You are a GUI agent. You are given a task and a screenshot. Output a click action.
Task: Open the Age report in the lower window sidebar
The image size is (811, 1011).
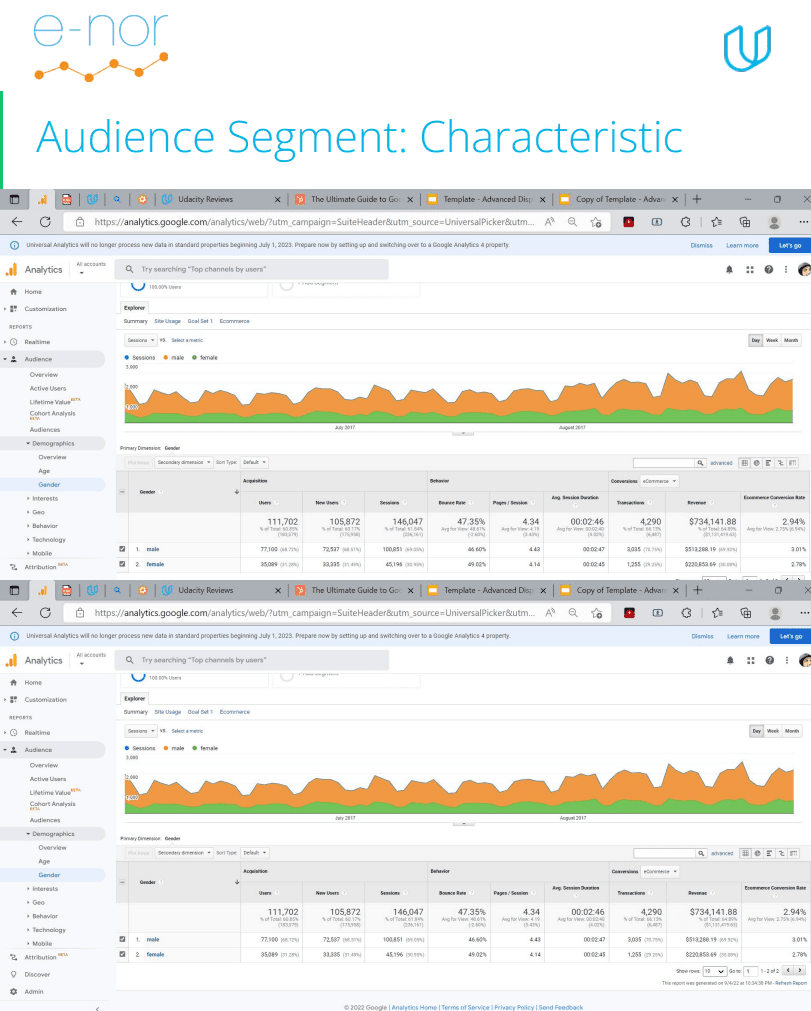[44, 861]
